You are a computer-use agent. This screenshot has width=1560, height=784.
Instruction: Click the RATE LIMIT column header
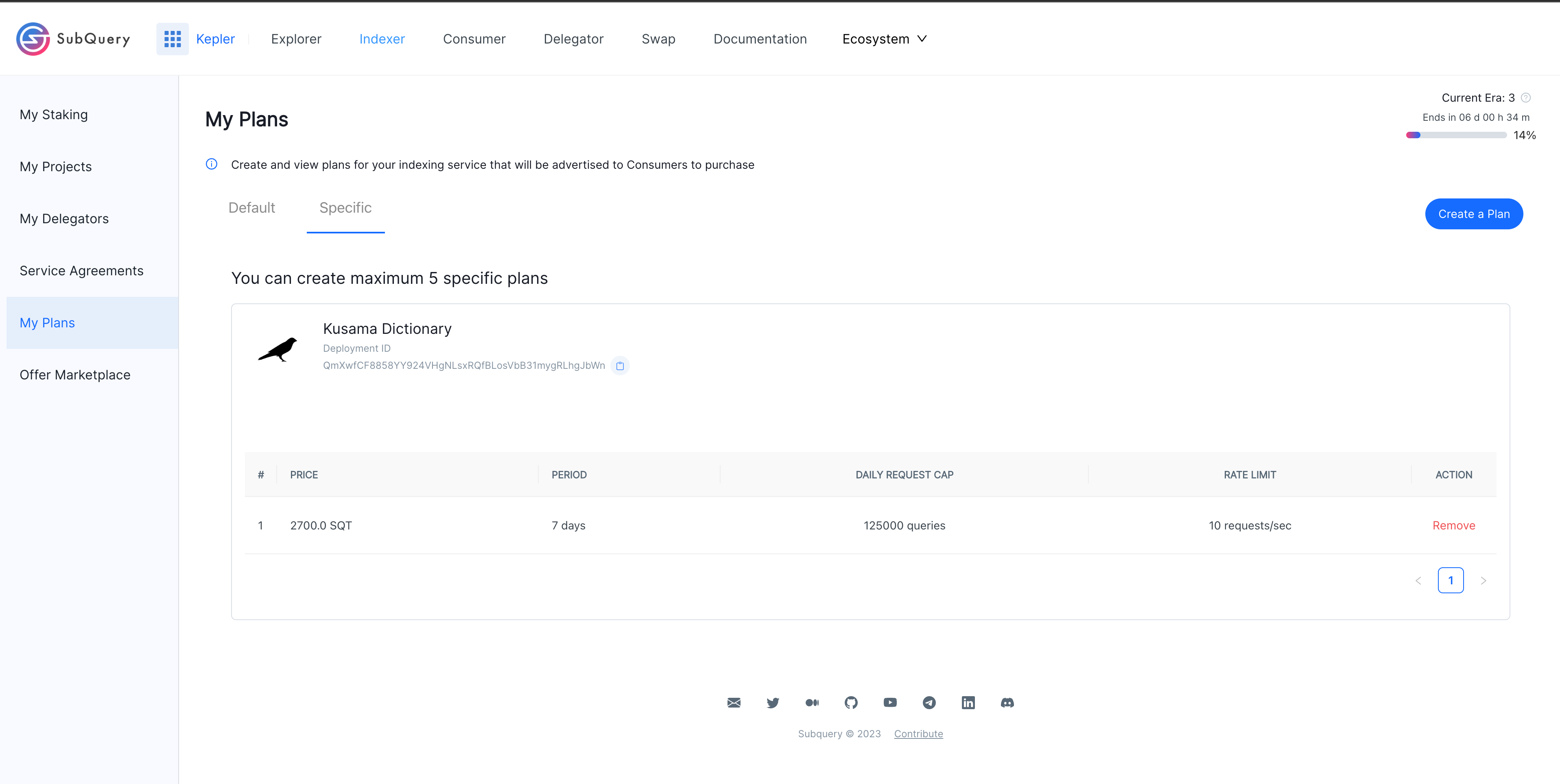pos(1249,475)
